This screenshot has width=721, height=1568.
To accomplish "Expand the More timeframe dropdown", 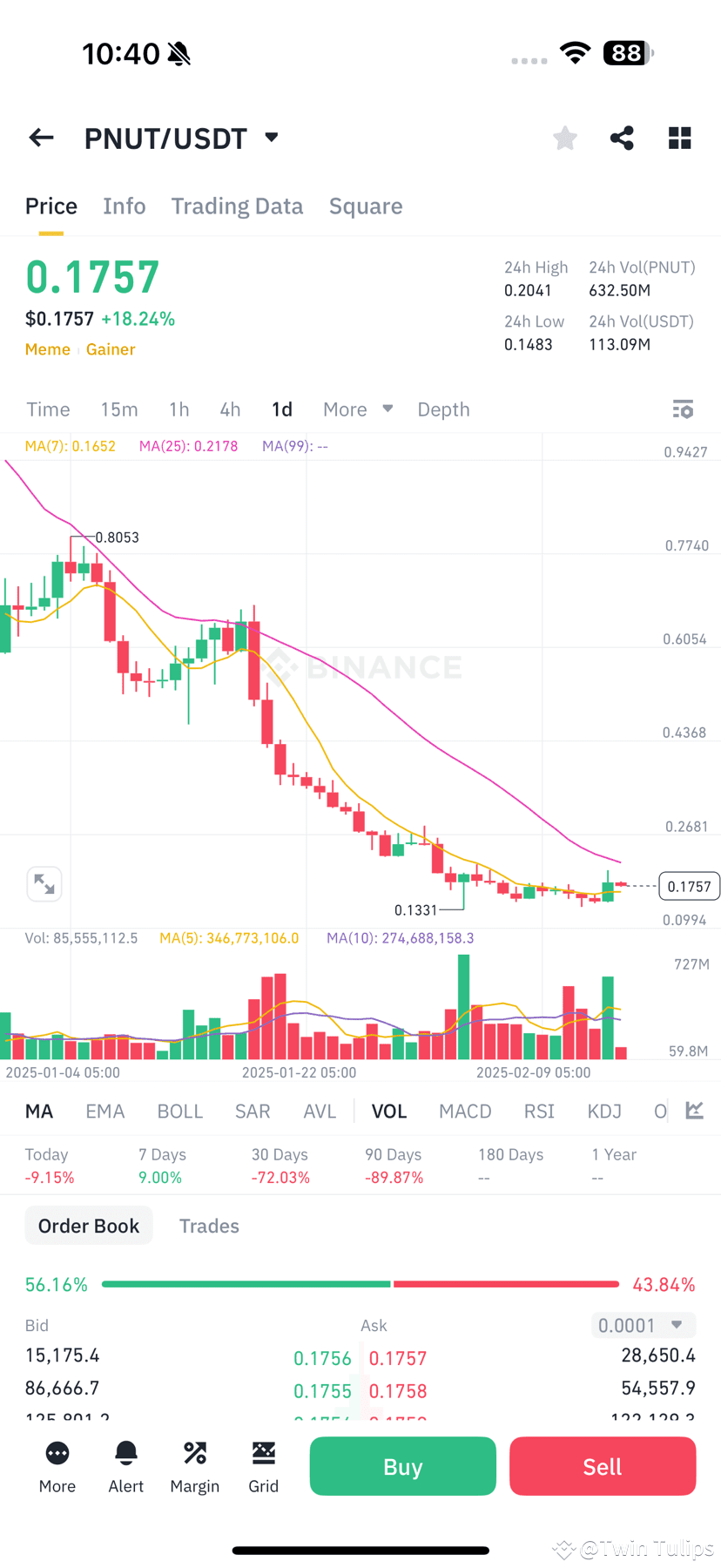I will (x=357, y=409).
